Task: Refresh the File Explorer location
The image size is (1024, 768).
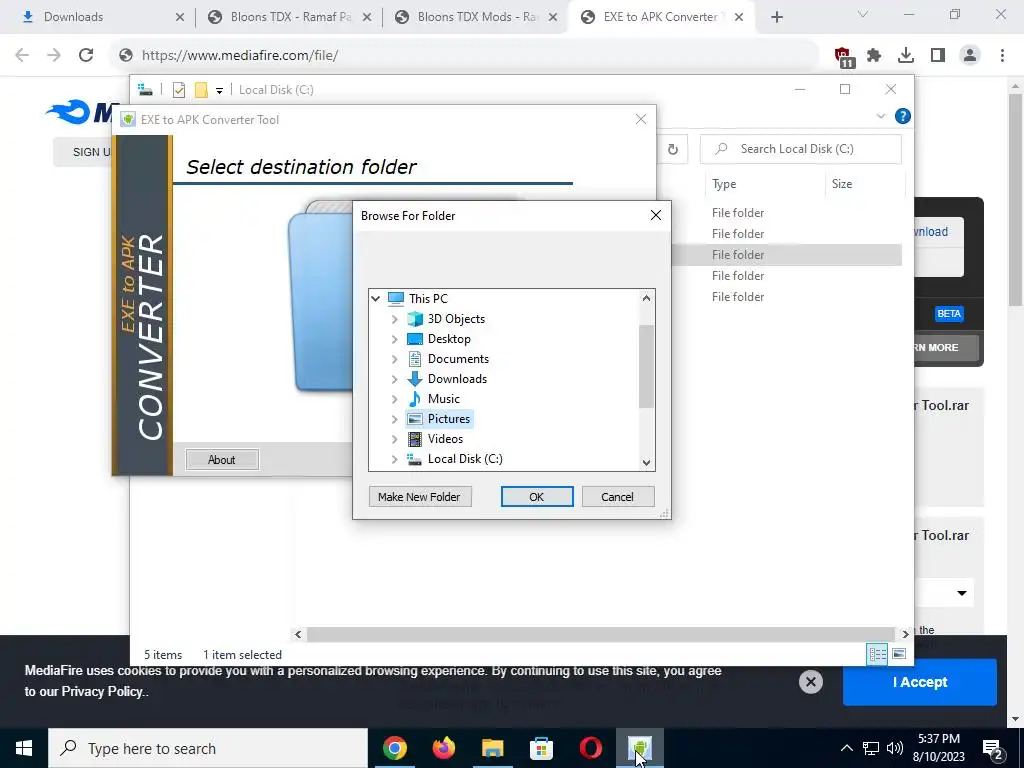Action: click(673, 150)
